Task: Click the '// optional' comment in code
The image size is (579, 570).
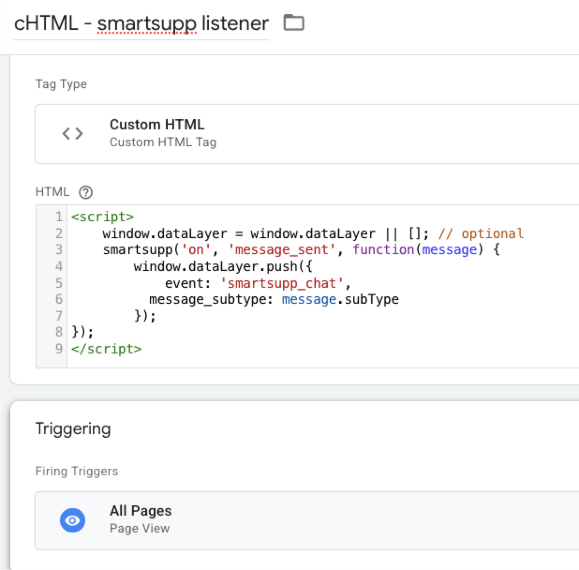Action: pyautogui.click(x=481, y=233)
